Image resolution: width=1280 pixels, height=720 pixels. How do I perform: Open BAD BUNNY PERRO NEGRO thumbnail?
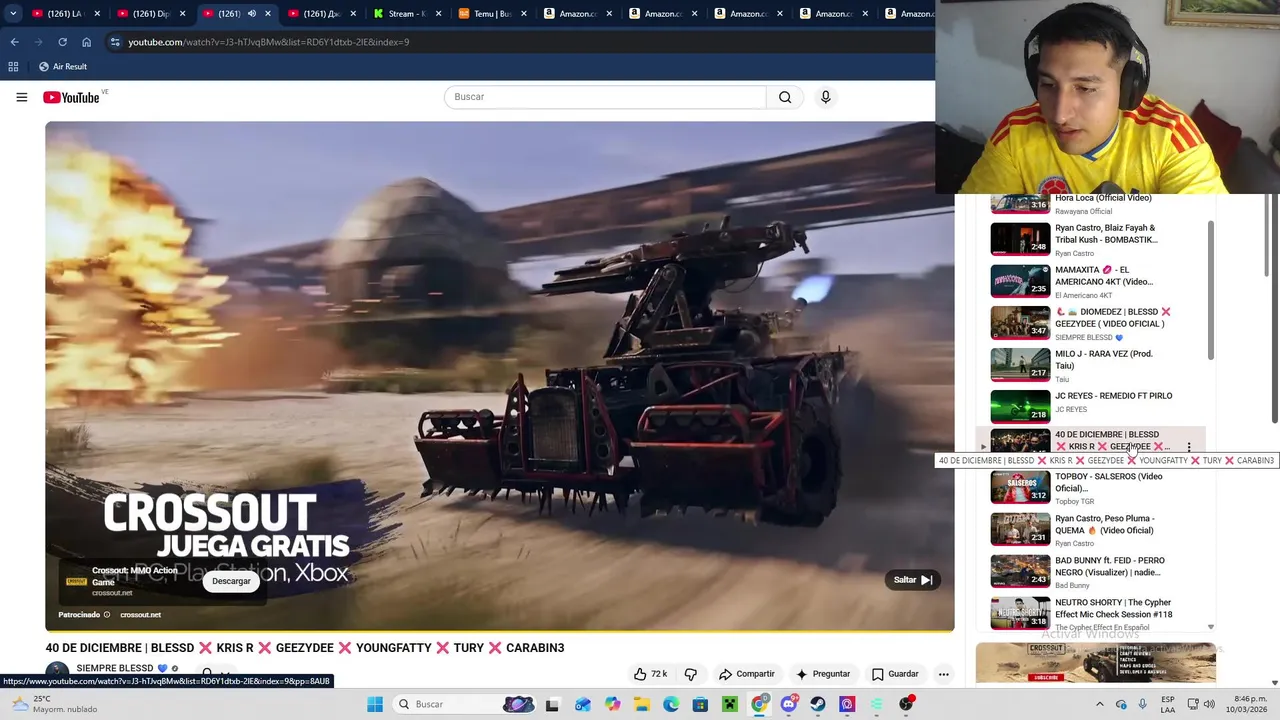(1020, 572)
